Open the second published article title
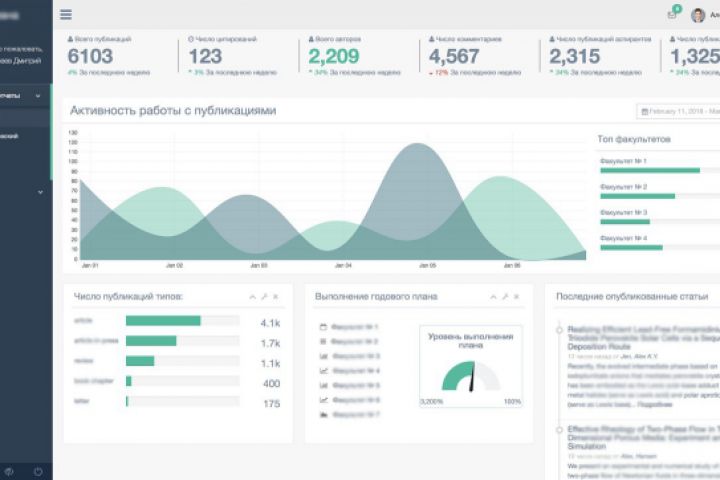The image size is (720, 480). point(643,437)
